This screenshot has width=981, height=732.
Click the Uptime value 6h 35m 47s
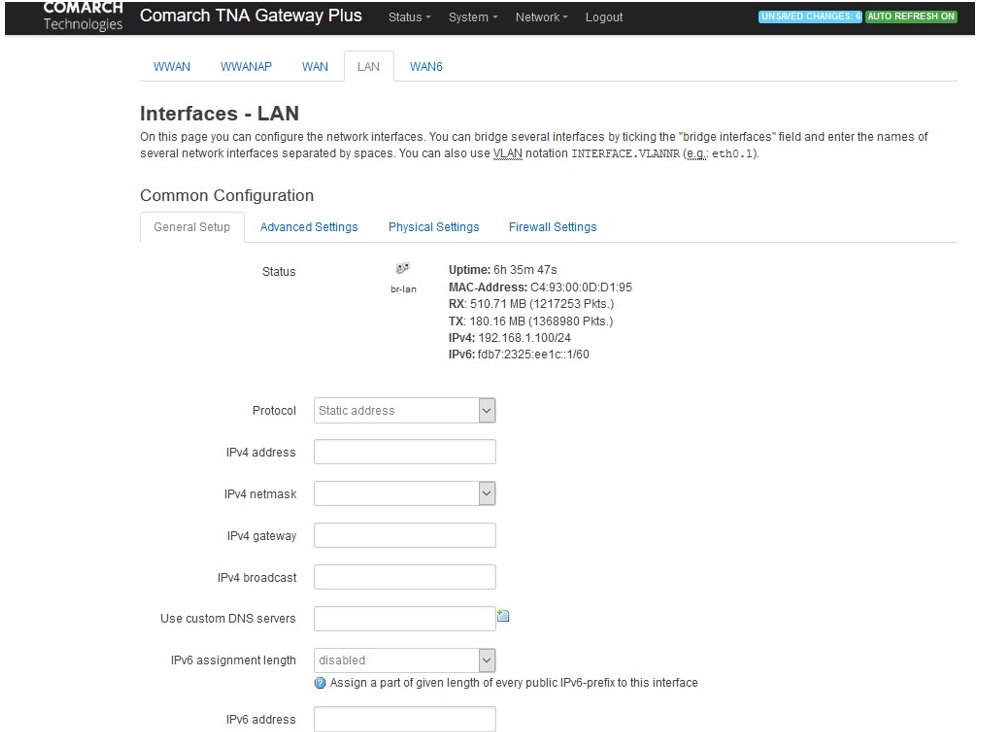525,270
